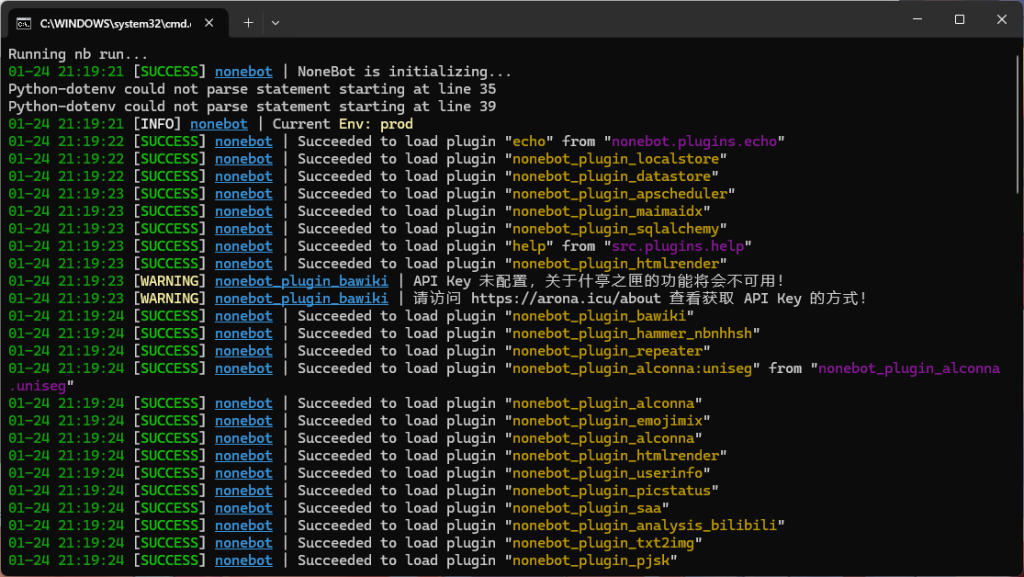Click "nonebot_plugin_txt2img" plugin name
This screenshot has height=577, width=1024.
tap(603, 543)
